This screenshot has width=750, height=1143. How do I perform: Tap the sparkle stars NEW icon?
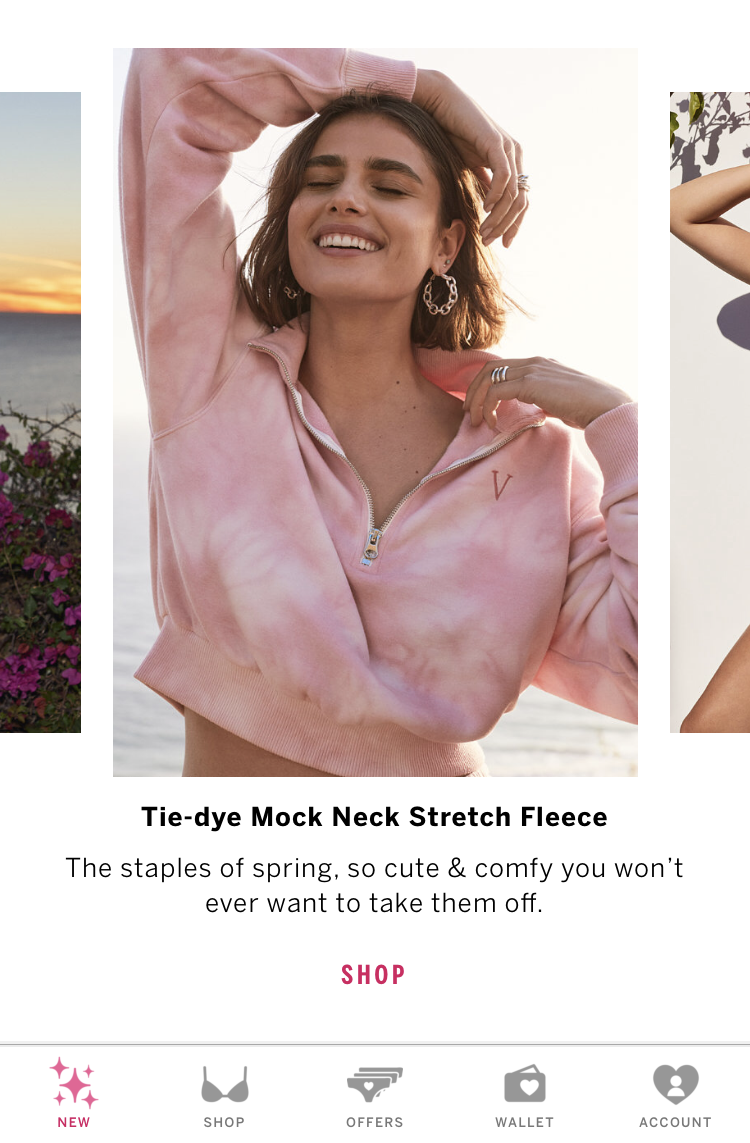[74, 1082]
